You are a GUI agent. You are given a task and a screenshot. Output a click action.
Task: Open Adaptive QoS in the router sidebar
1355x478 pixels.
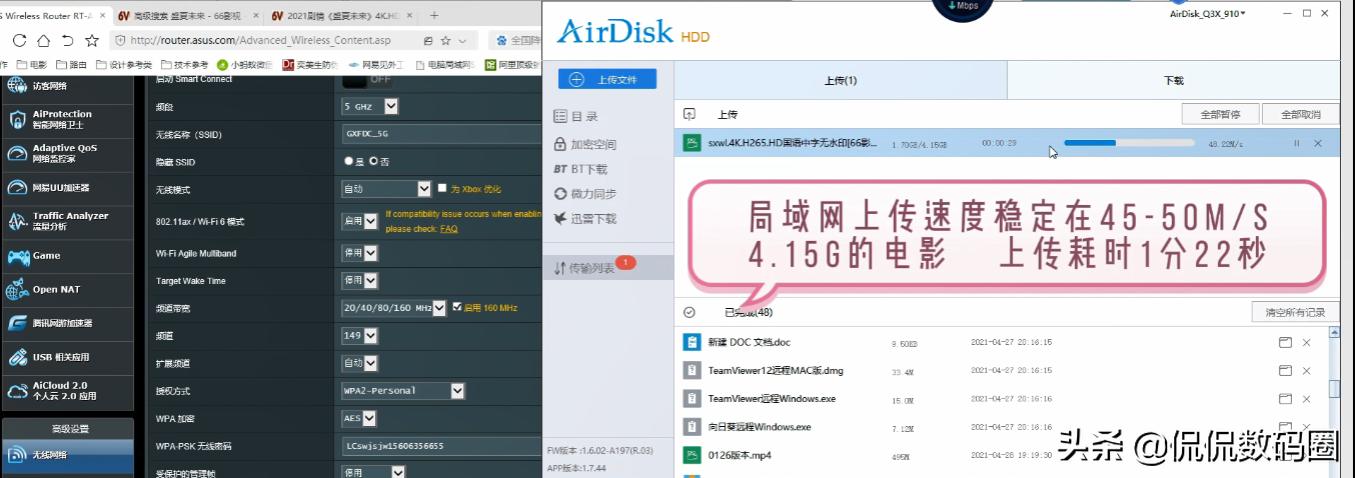pos(67,153)
